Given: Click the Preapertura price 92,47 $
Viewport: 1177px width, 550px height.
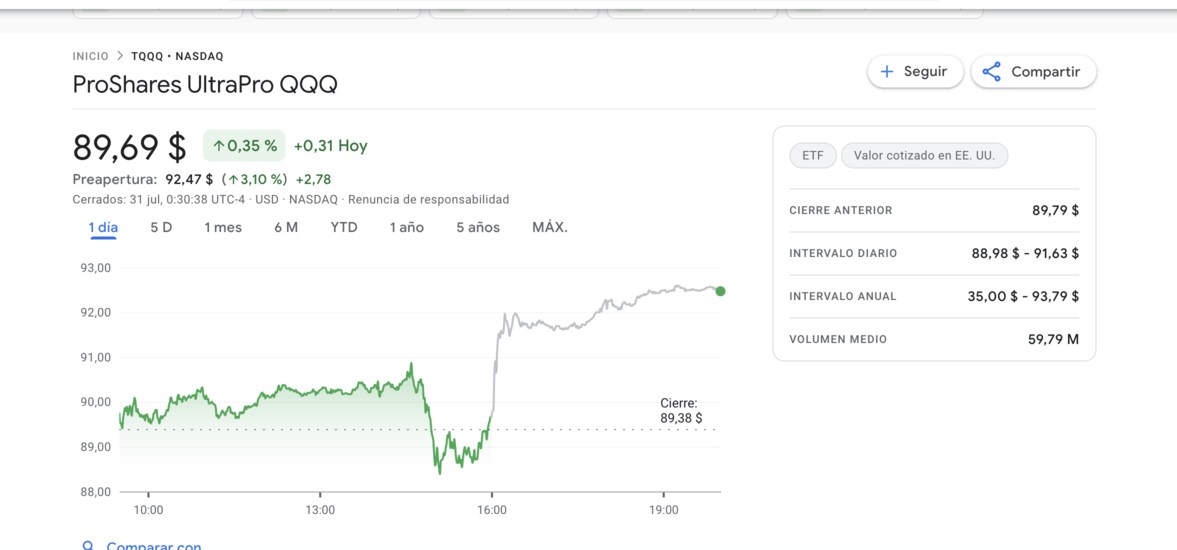Looking at the screenshot, I should (x=189, y=179).
